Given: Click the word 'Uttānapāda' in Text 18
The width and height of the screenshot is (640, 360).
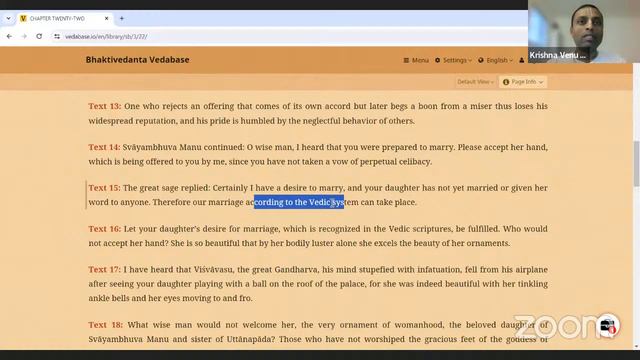Looking at the screenshot, I should tap(251, 339).
